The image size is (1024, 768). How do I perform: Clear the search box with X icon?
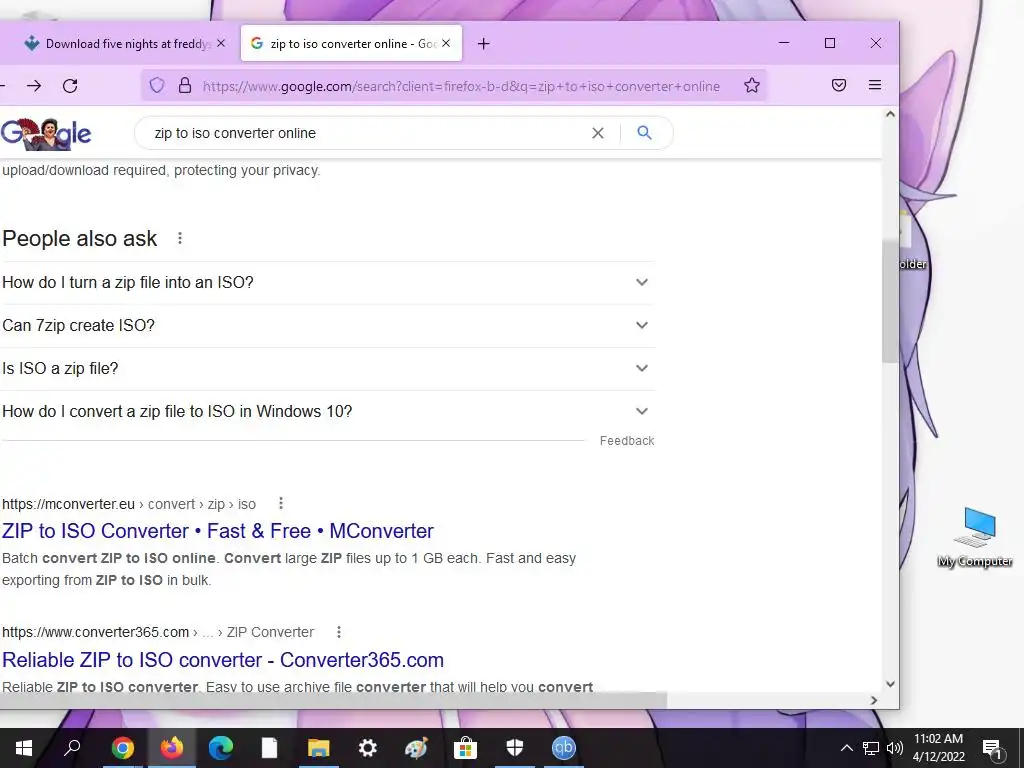598,133
